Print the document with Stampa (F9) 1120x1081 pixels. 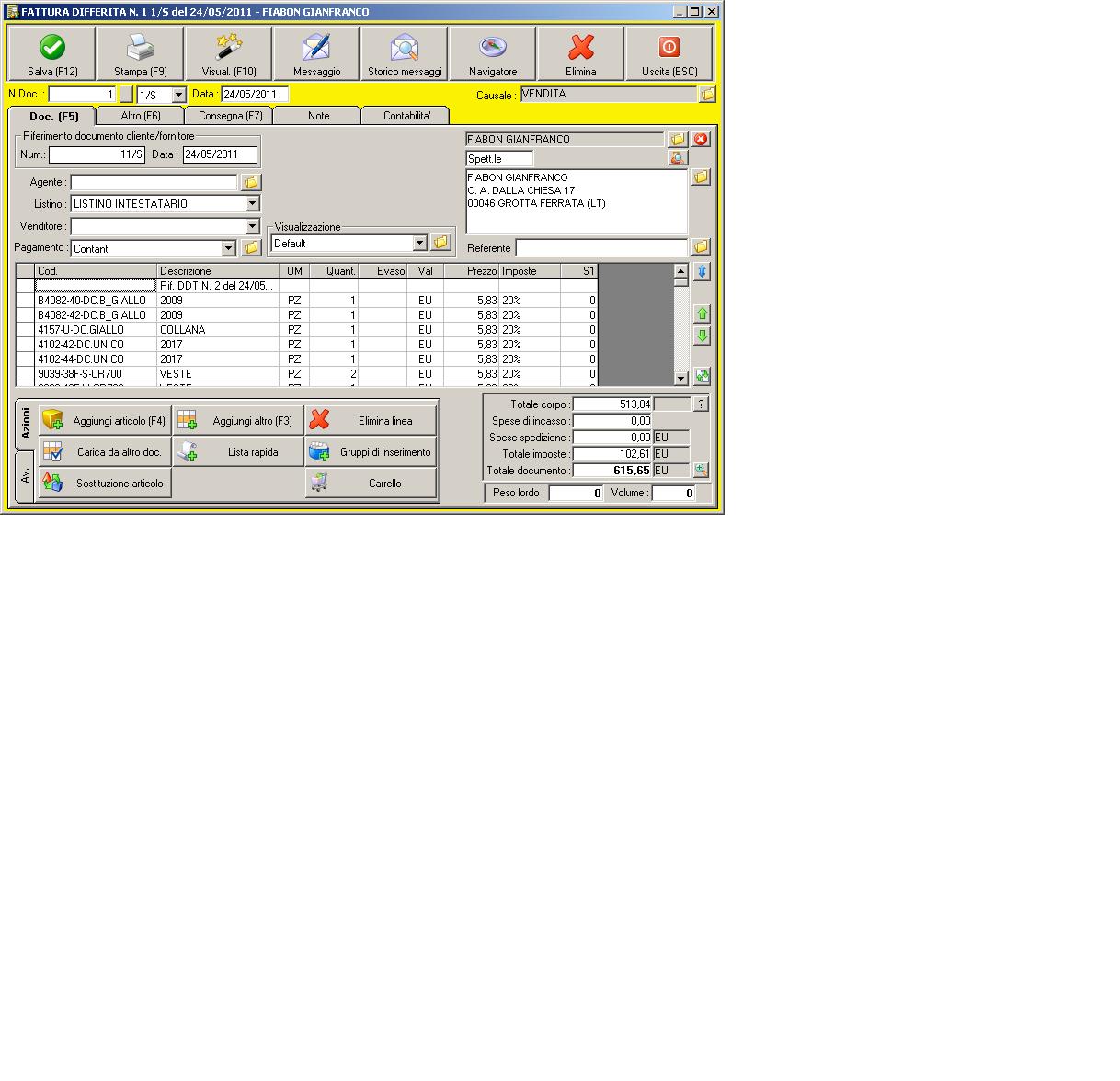141,53
